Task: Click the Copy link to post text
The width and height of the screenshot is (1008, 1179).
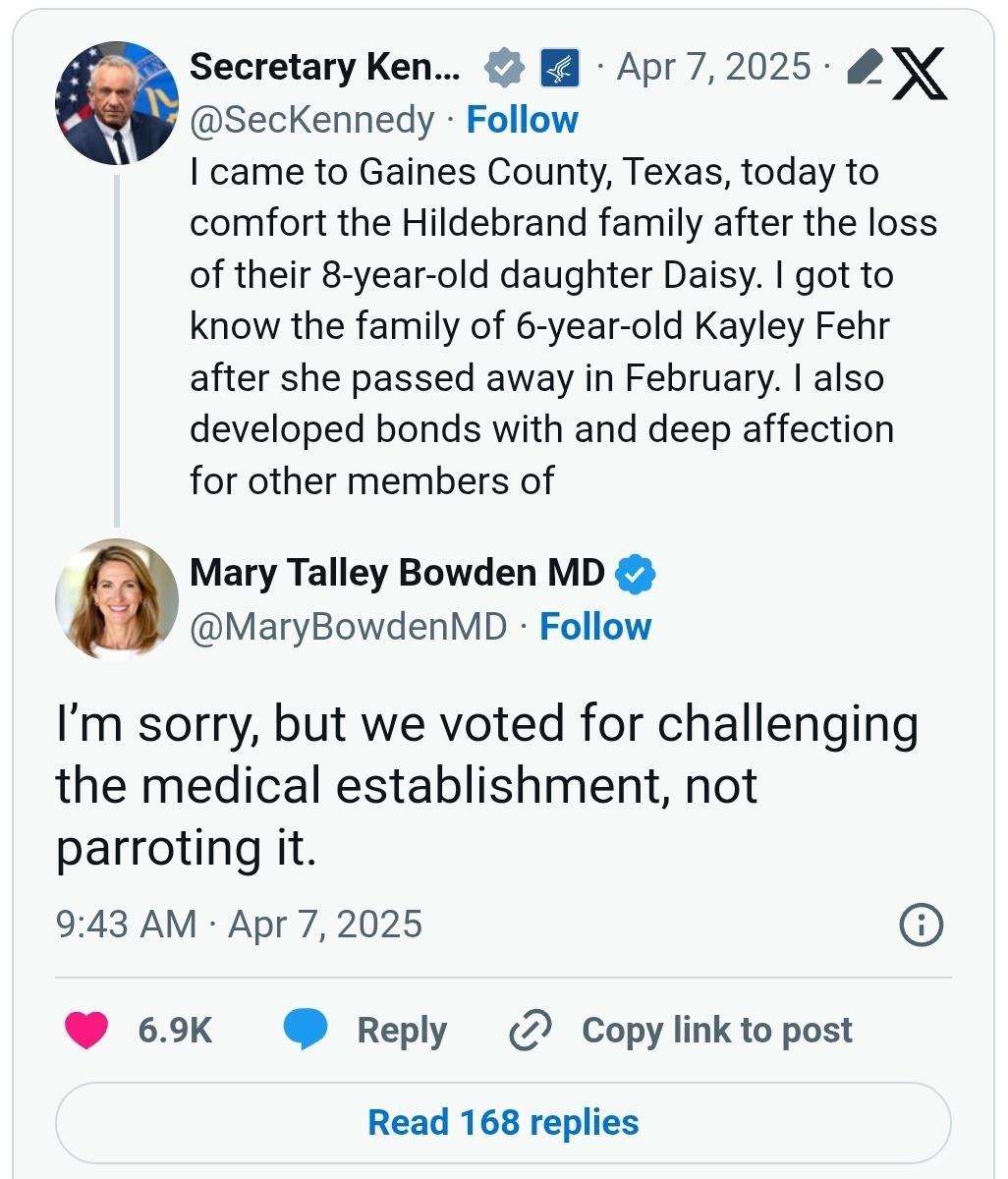Action: pos(716,1030)
